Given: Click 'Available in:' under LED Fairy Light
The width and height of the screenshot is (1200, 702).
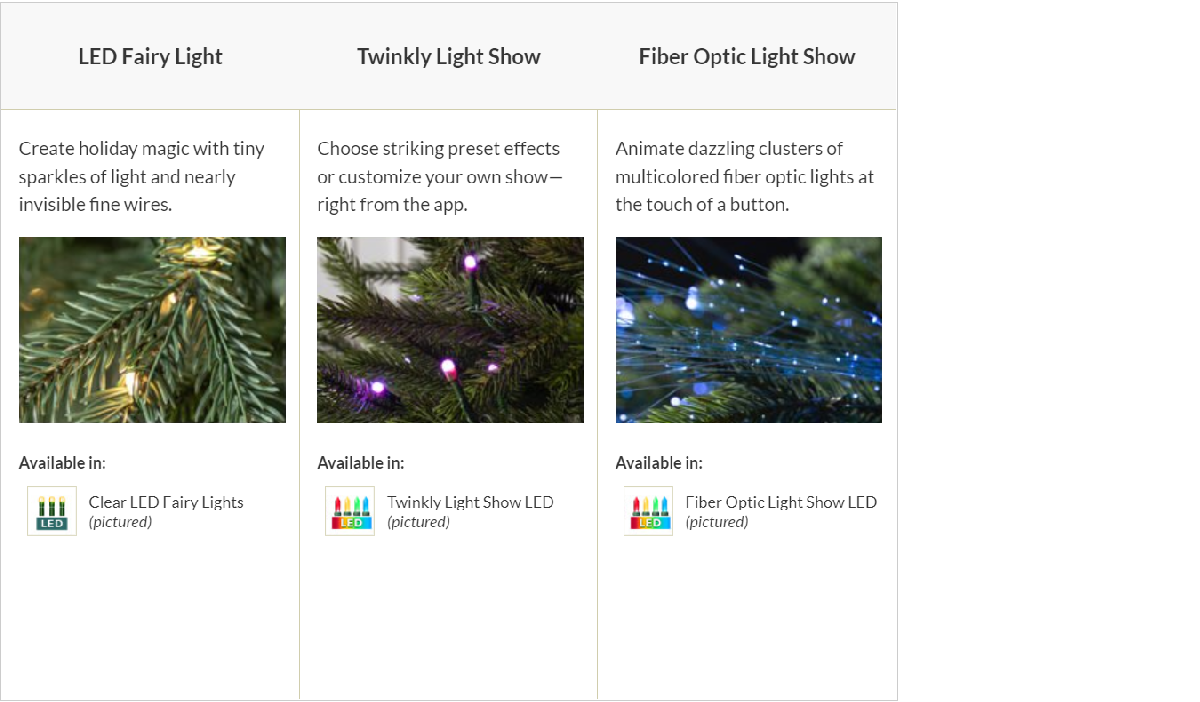Looking at the screenshot, I should [62, 463].
